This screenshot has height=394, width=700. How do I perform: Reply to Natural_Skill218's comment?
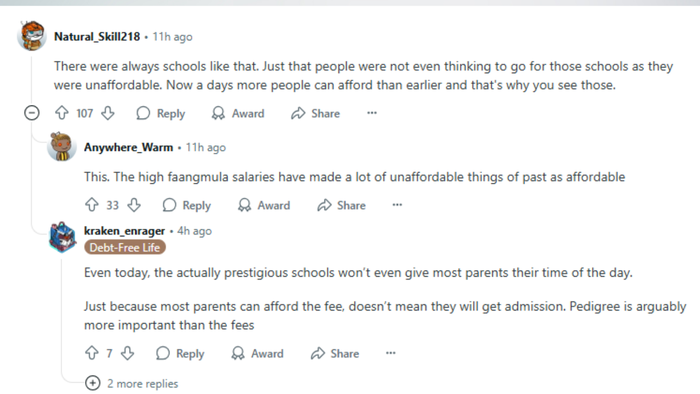point(161,113)
